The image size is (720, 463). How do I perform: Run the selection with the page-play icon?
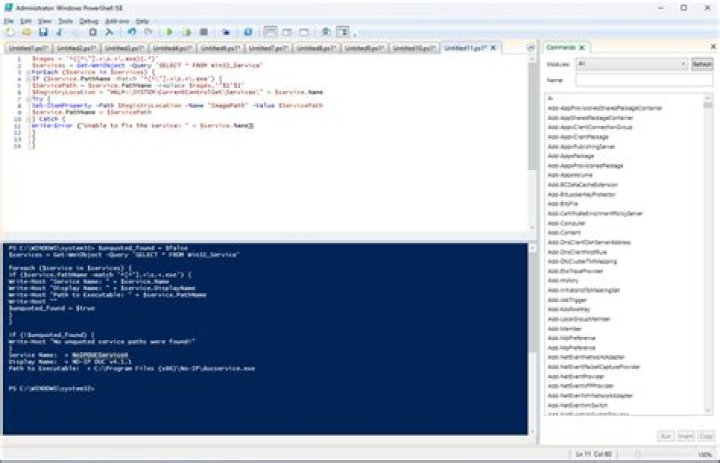pyautogui.click(x=186, y=32)
